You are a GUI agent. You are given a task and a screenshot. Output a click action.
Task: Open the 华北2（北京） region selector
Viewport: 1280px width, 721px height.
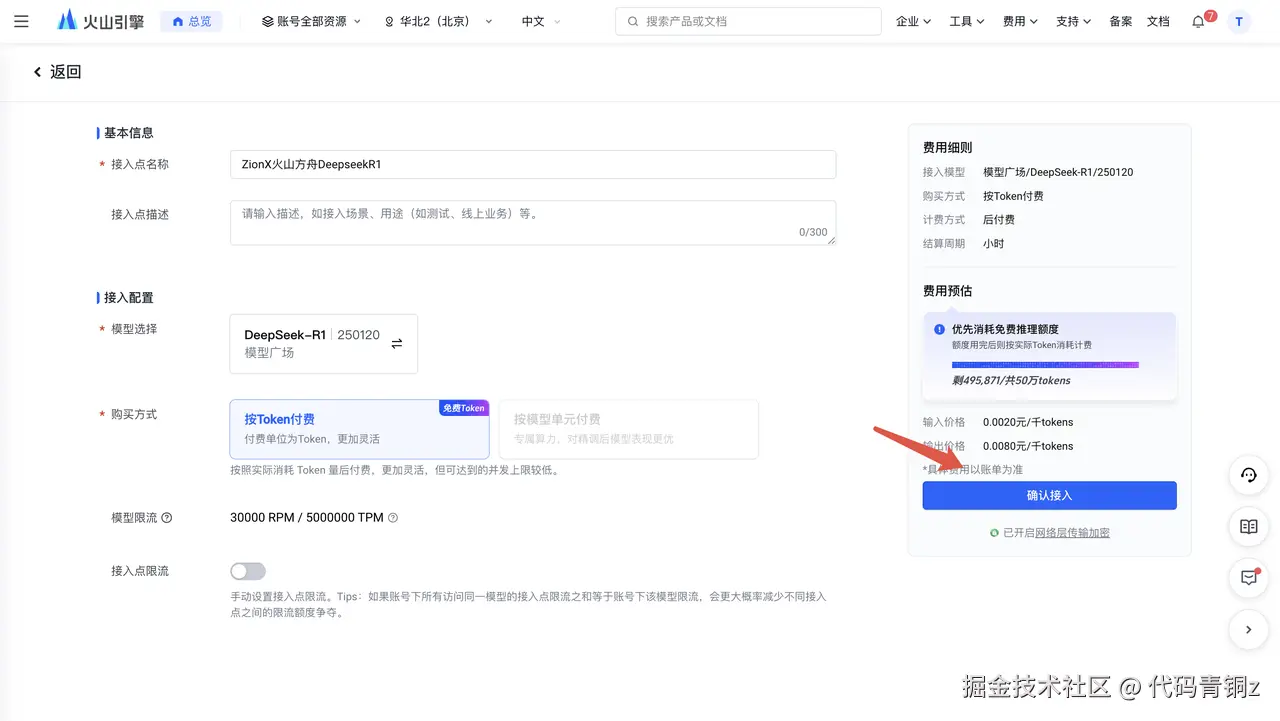click(x=438, y=21)
